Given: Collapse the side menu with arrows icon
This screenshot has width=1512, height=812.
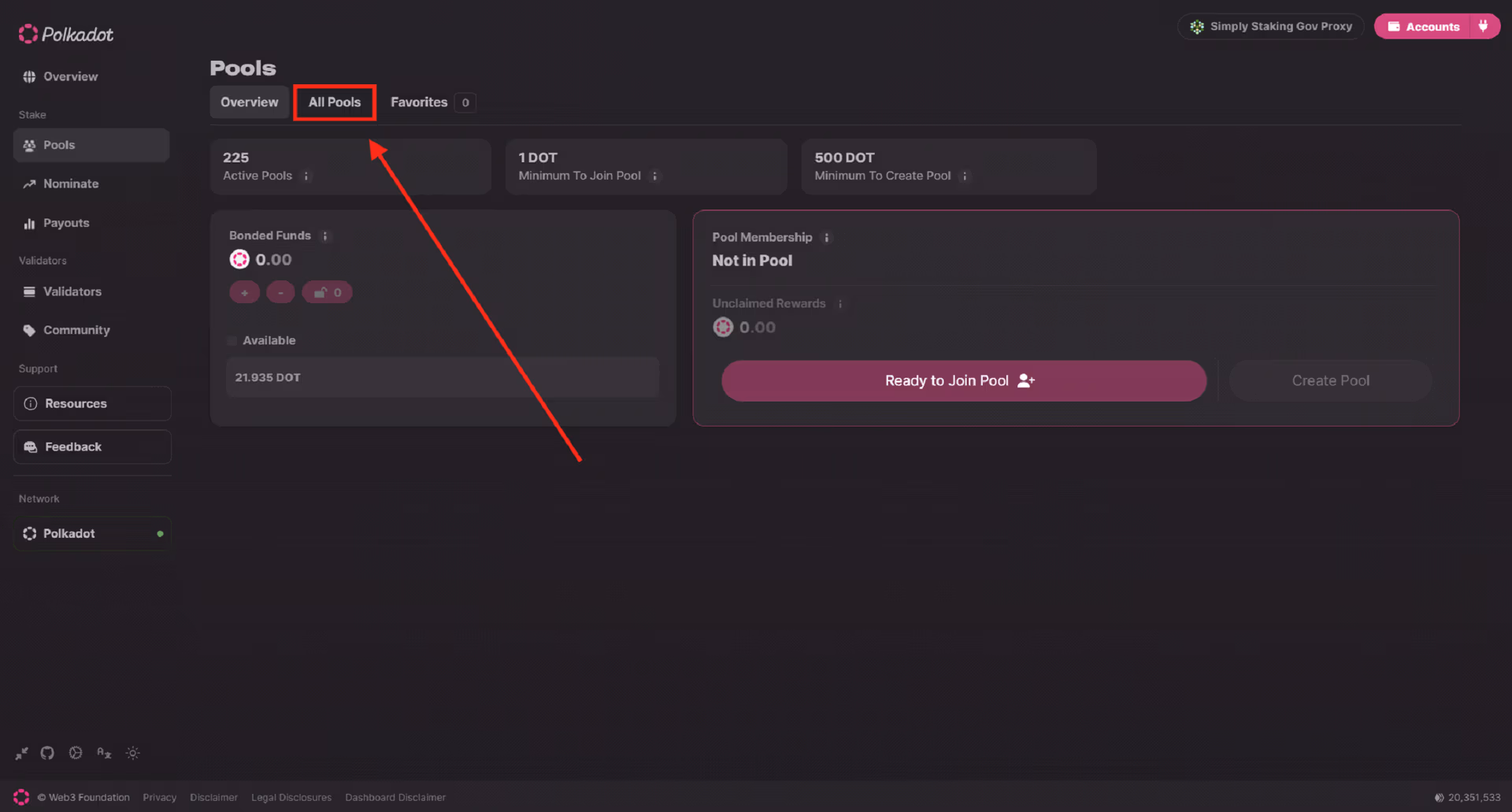Looking at the screenshot, I should click(21, 753).
